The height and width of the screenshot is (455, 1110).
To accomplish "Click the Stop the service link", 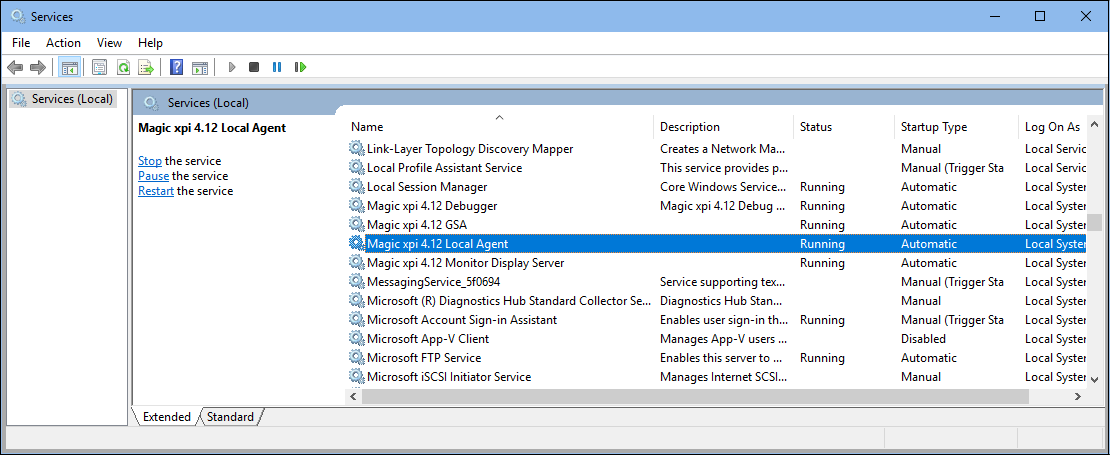I will point(149,161).
